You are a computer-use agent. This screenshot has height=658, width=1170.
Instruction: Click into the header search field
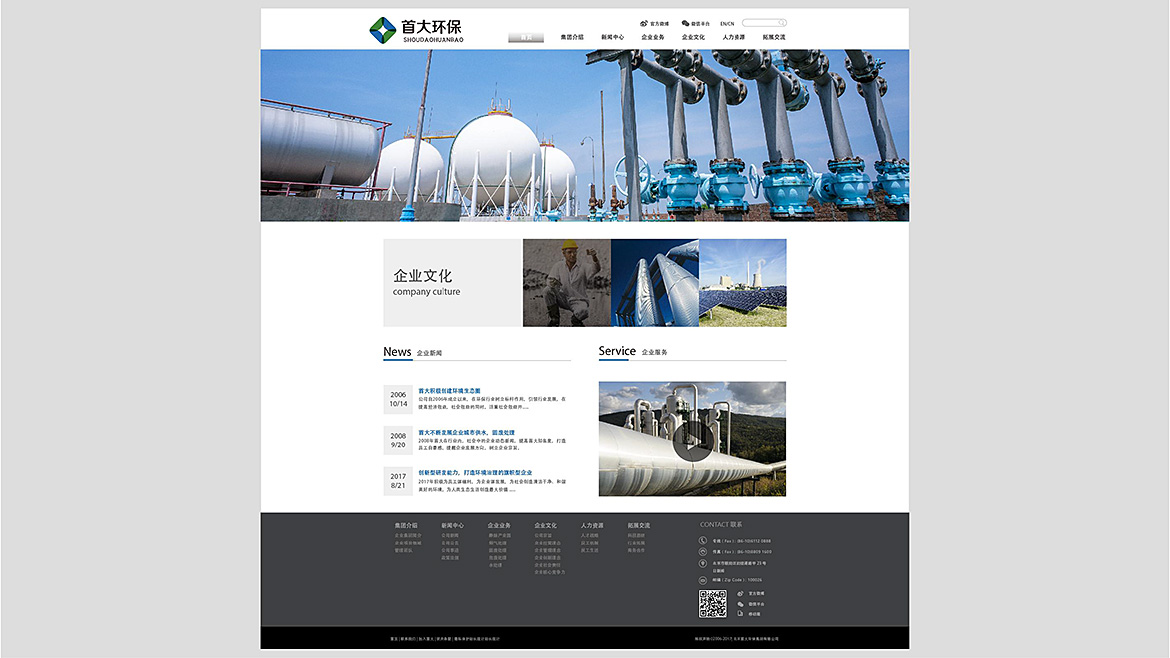(x=759, y=23)
